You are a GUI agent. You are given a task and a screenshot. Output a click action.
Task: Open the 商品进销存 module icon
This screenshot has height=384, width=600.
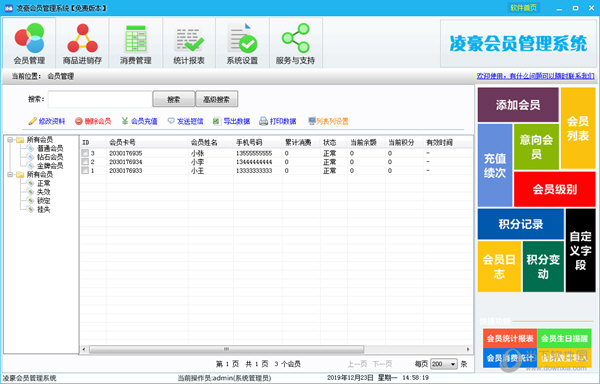pyautogui.click(x=82, y=43)
